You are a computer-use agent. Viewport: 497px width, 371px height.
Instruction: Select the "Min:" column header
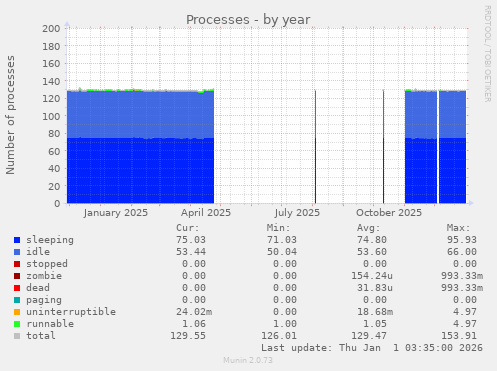tap(278, 228)
